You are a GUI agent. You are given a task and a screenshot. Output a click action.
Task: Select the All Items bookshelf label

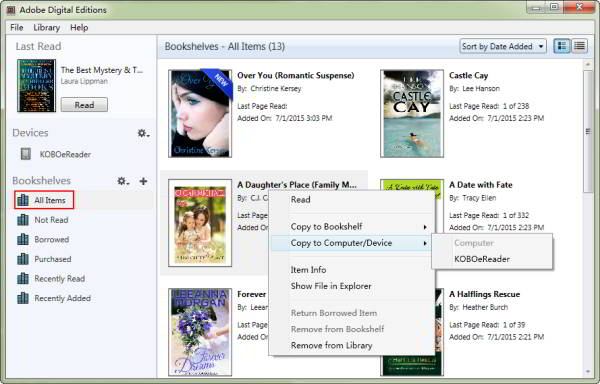(x=50, y=200)
